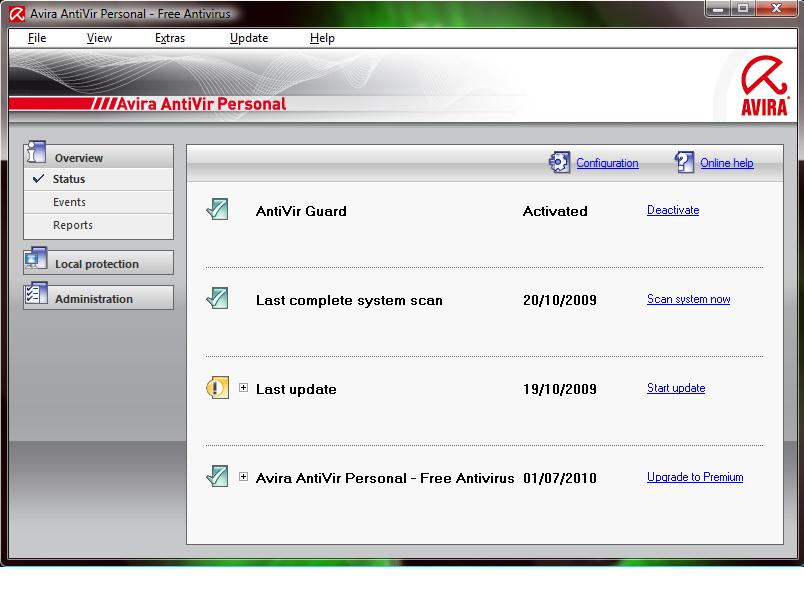Open the Configuration link
Screen dimensions: 804x611
click(607, 163)
